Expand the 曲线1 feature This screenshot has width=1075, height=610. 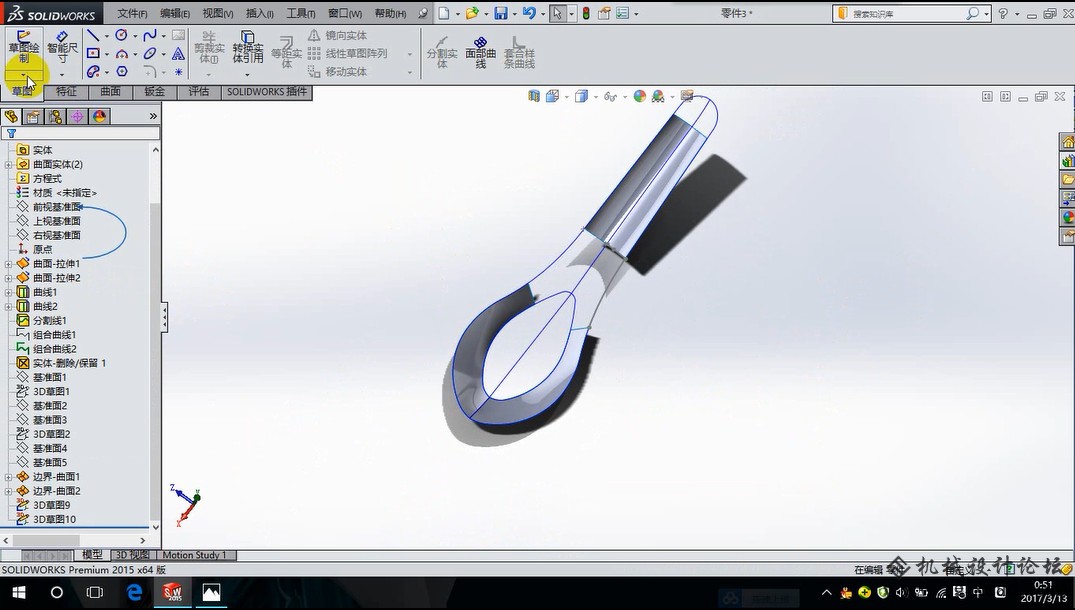coord(8,293)
